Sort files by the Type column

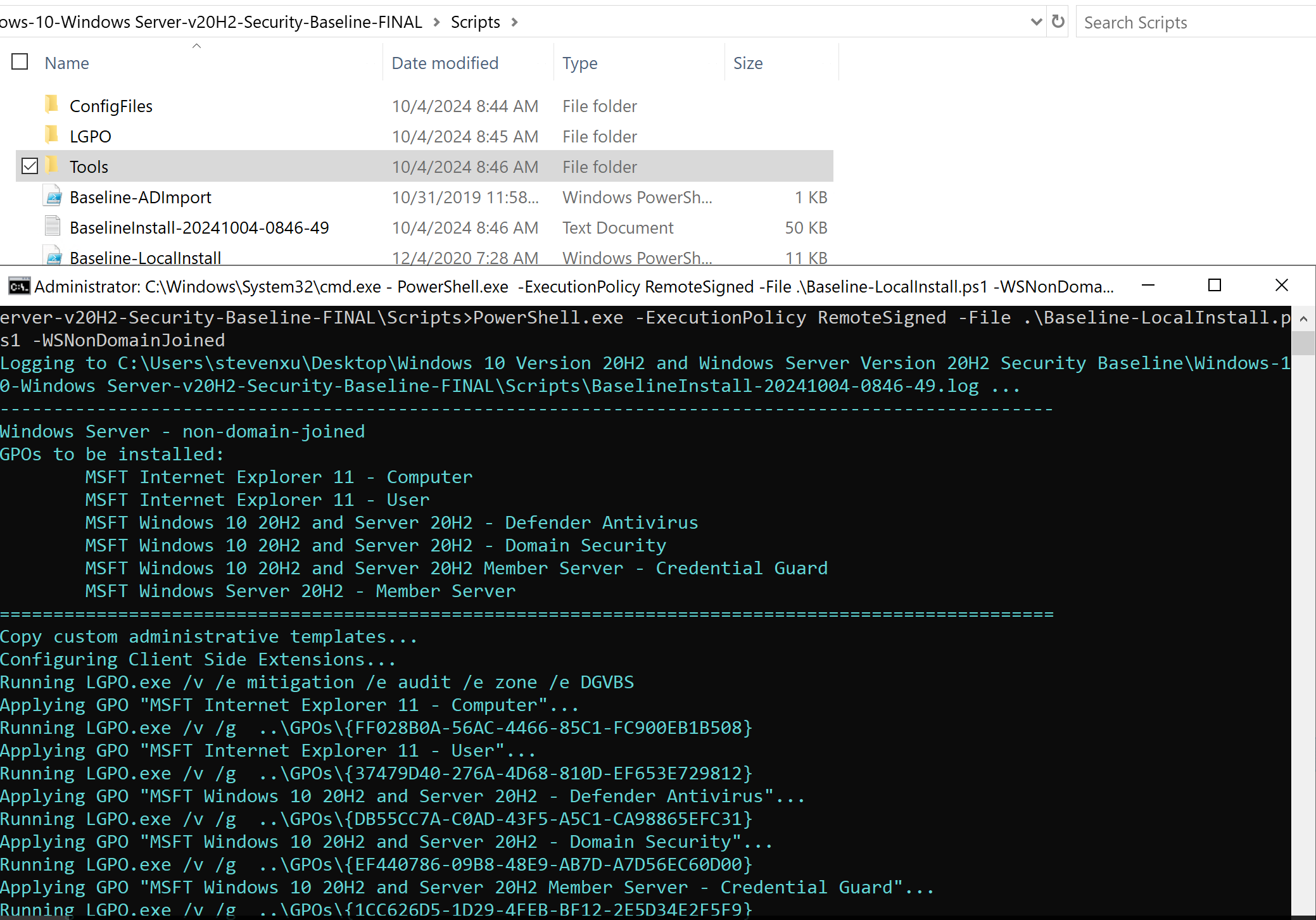(x=579, y=63)
